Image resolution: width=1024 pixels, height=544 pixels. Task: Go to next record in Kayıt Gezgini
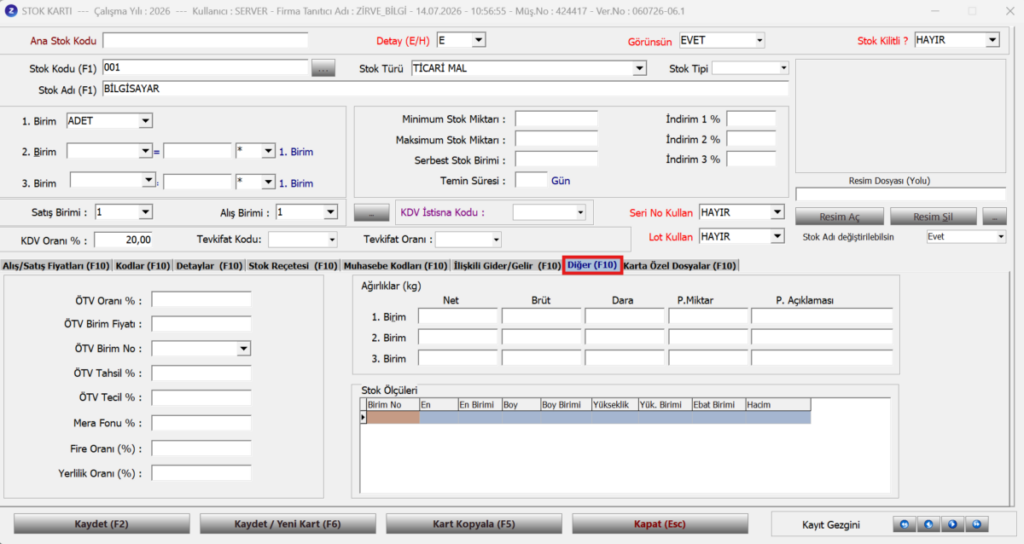point(953,524)
